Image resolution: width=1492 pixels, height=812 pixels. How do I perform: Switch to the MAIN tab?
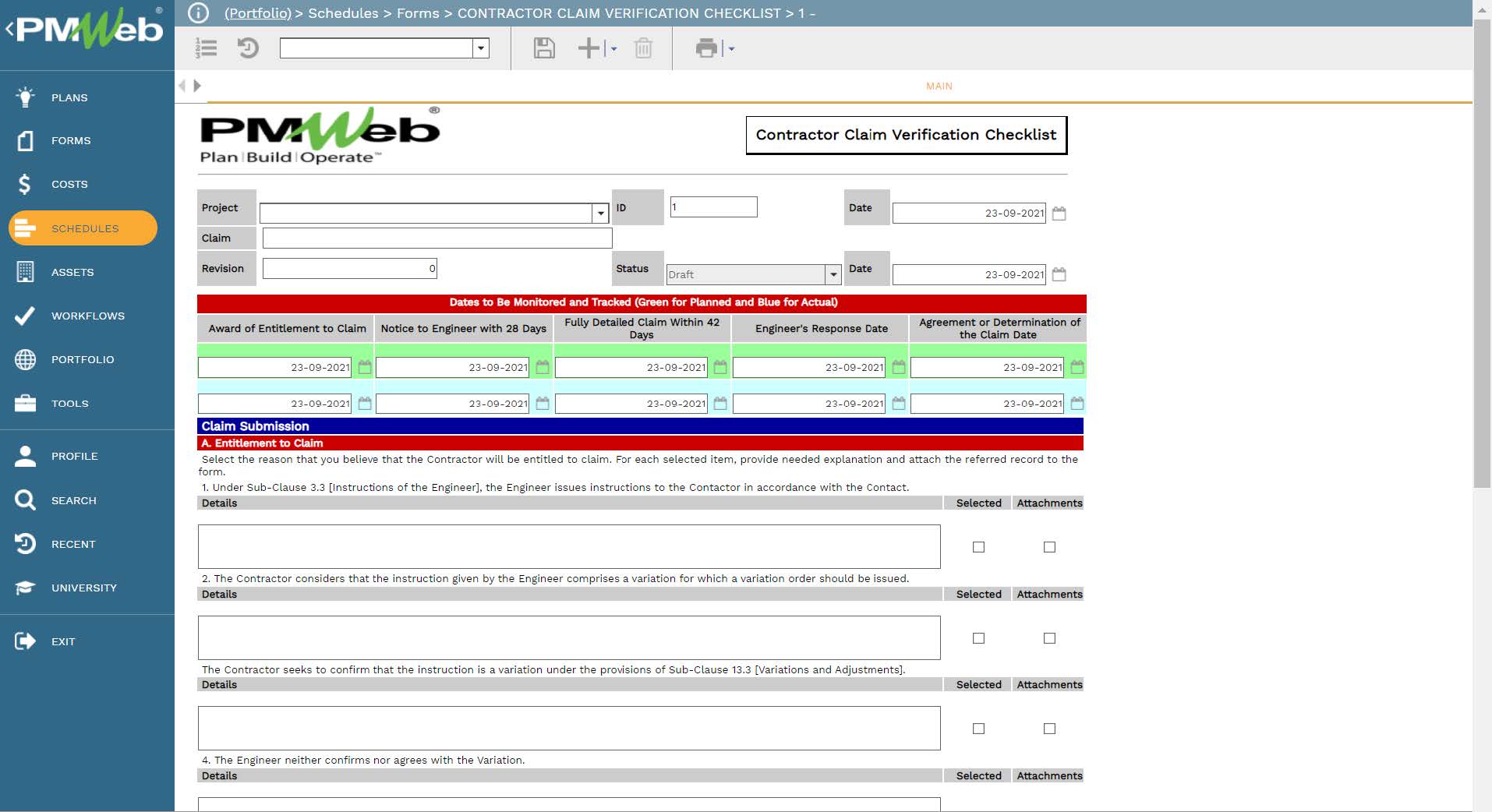(939, 86)
